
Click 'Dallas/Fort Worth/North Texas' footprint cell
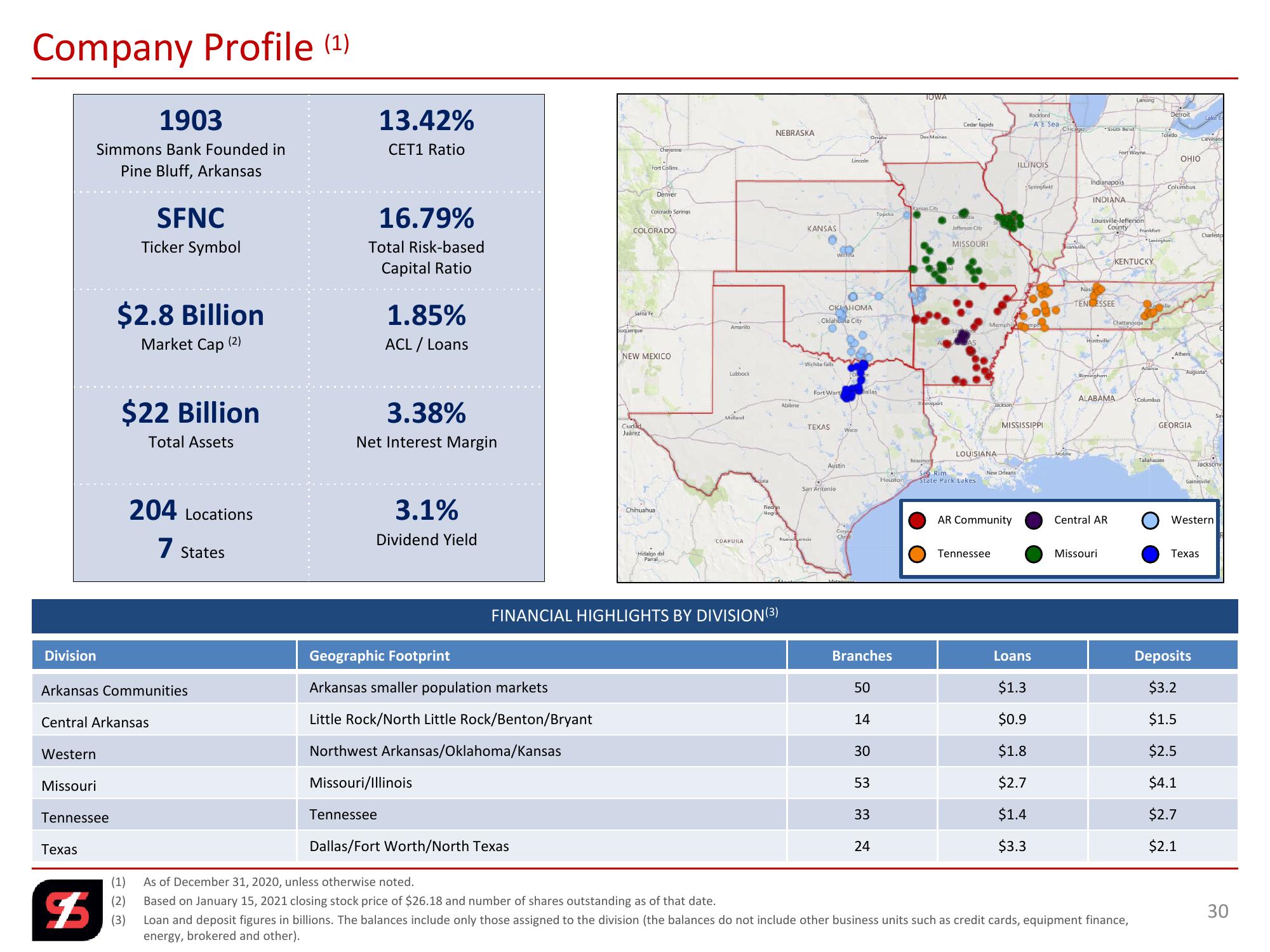(x=542, y=847)
